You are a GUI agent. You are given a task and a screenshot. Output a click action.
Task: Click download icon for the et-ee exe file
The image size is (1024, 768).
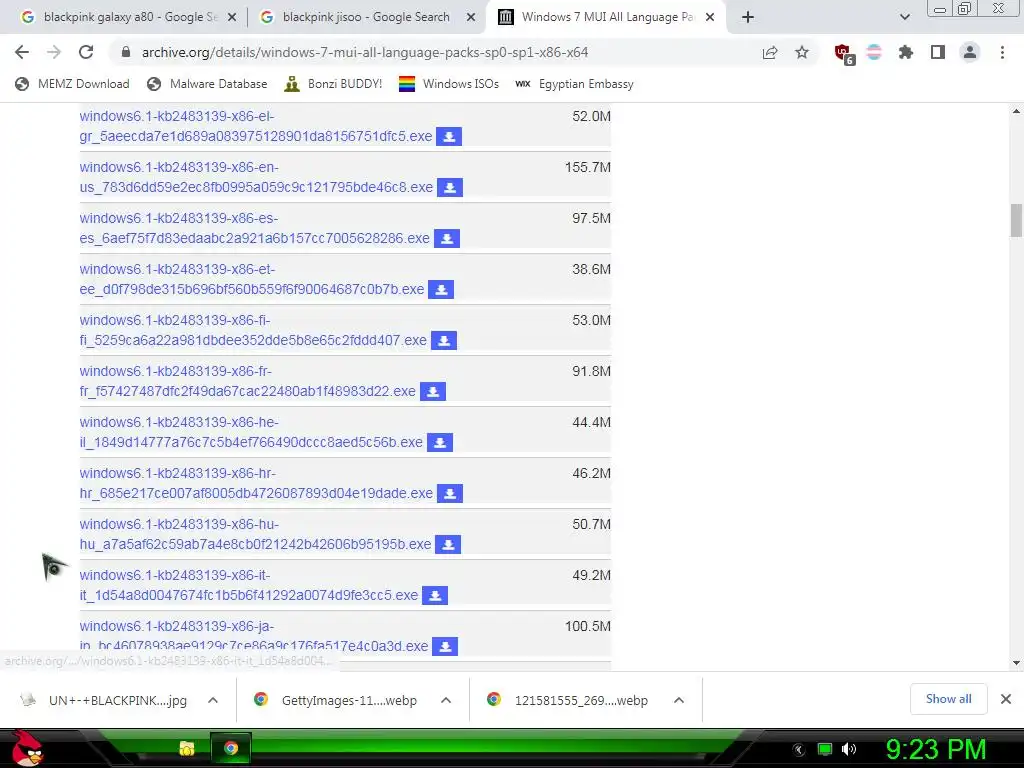coord(441,289)
